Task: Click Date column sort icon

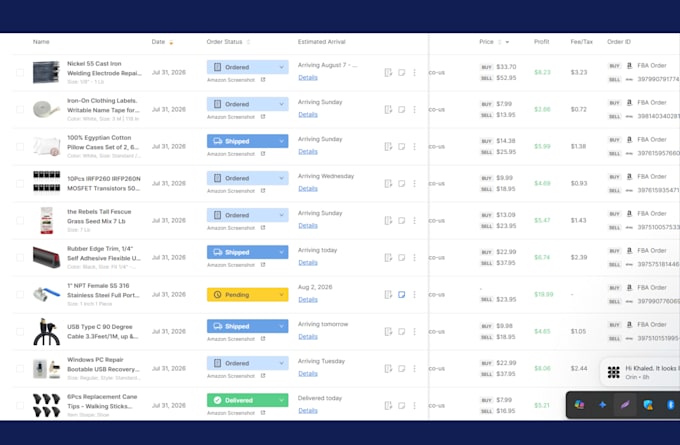Action: point(171,42)
